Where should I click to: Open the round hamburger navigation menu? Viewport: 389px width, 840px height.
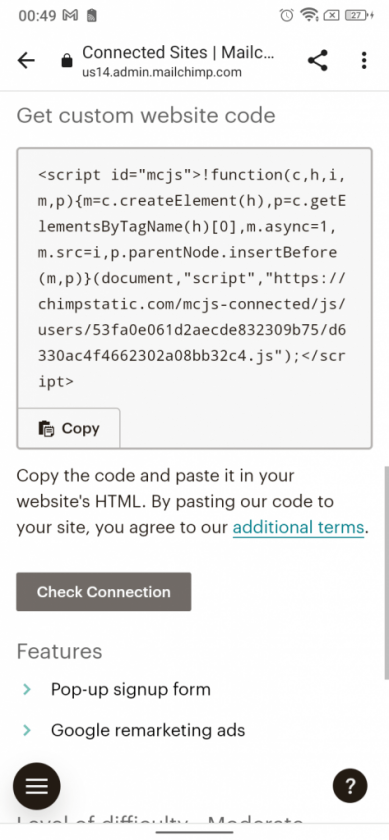[x=36, y=786]
